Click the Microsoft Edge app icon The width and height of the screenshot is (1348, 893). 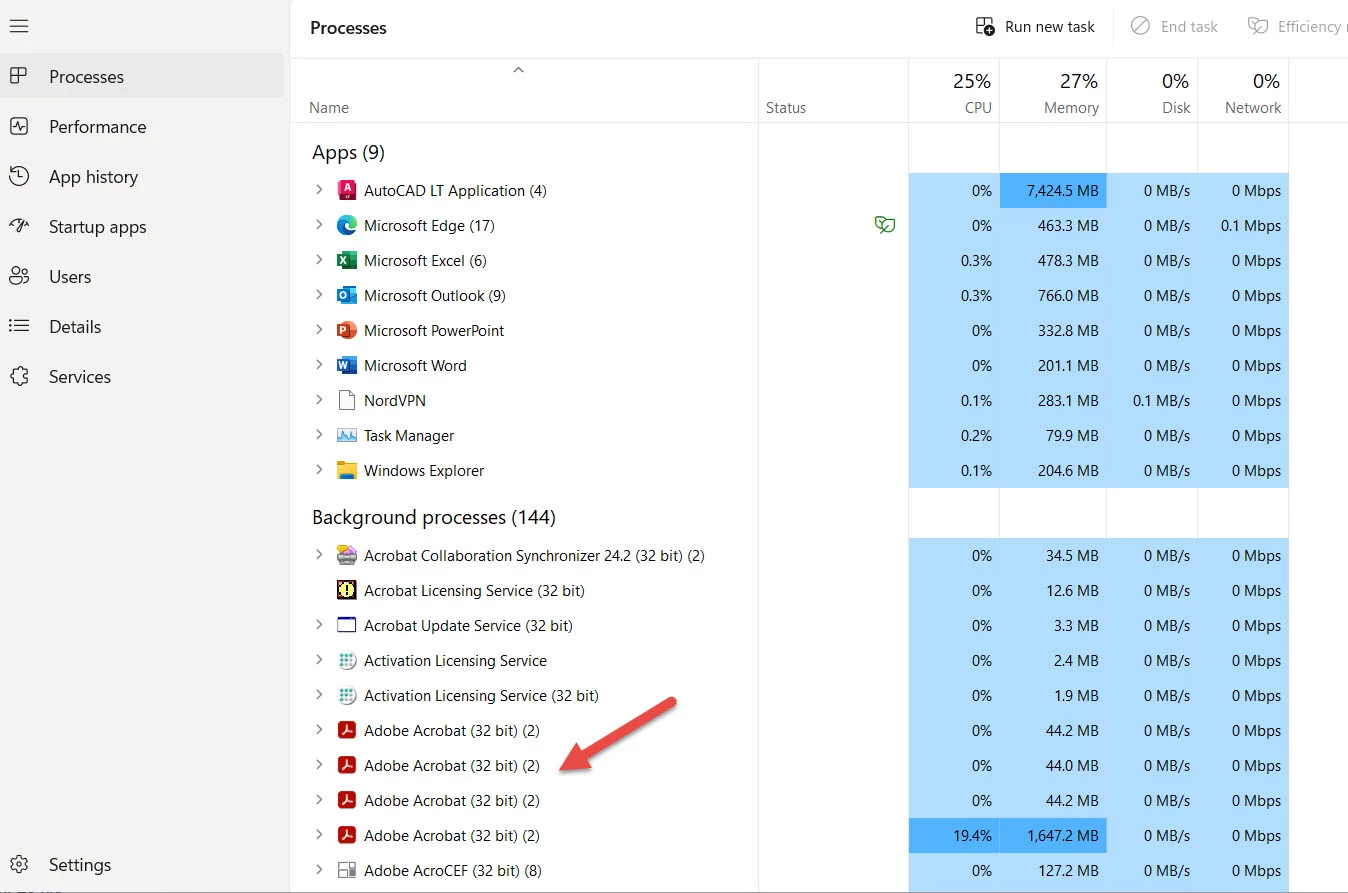click(x=347, y=225)
